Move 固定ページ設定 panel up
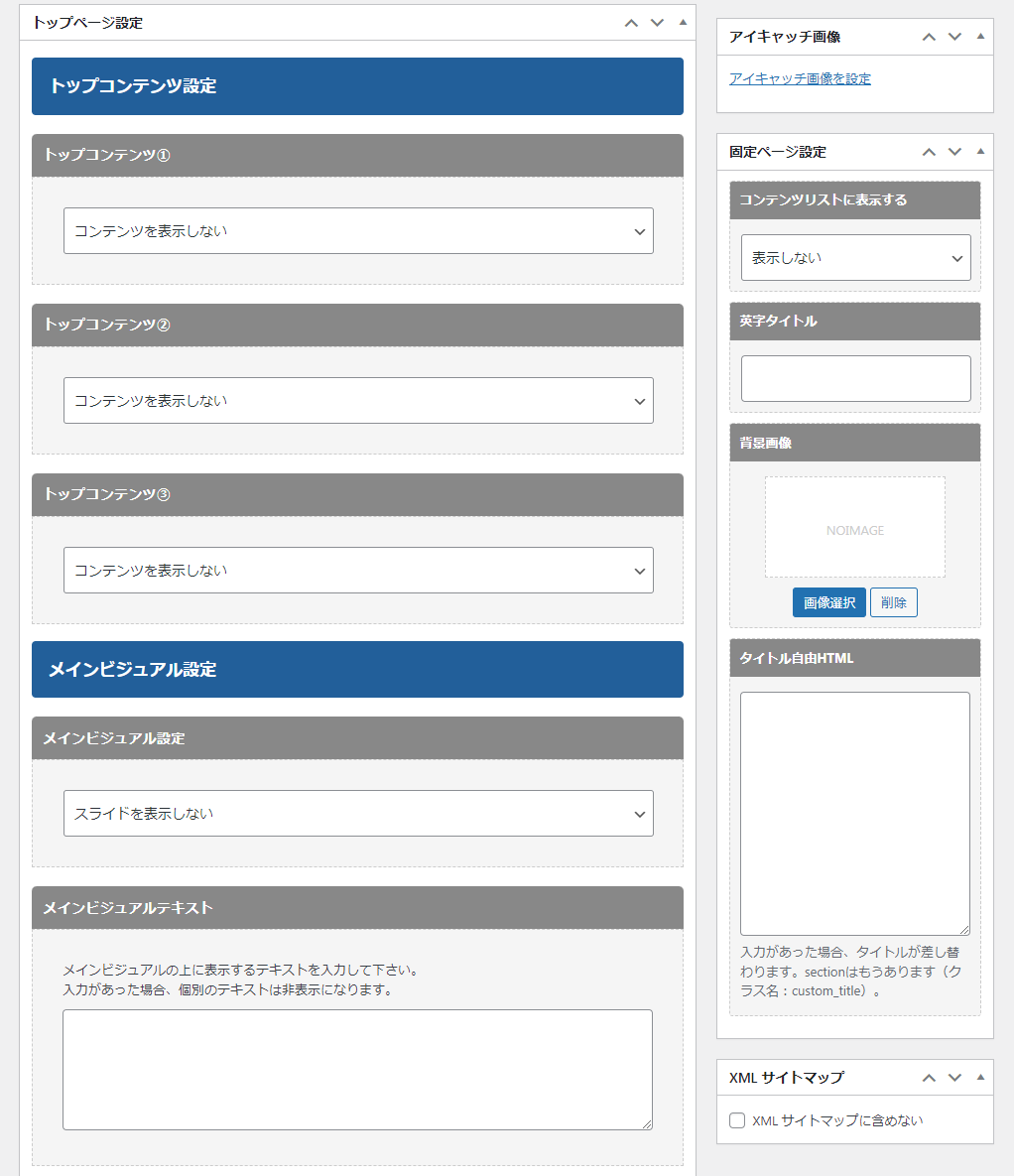Screen dimensions: 1014x1176 click(x=929, y=152)
